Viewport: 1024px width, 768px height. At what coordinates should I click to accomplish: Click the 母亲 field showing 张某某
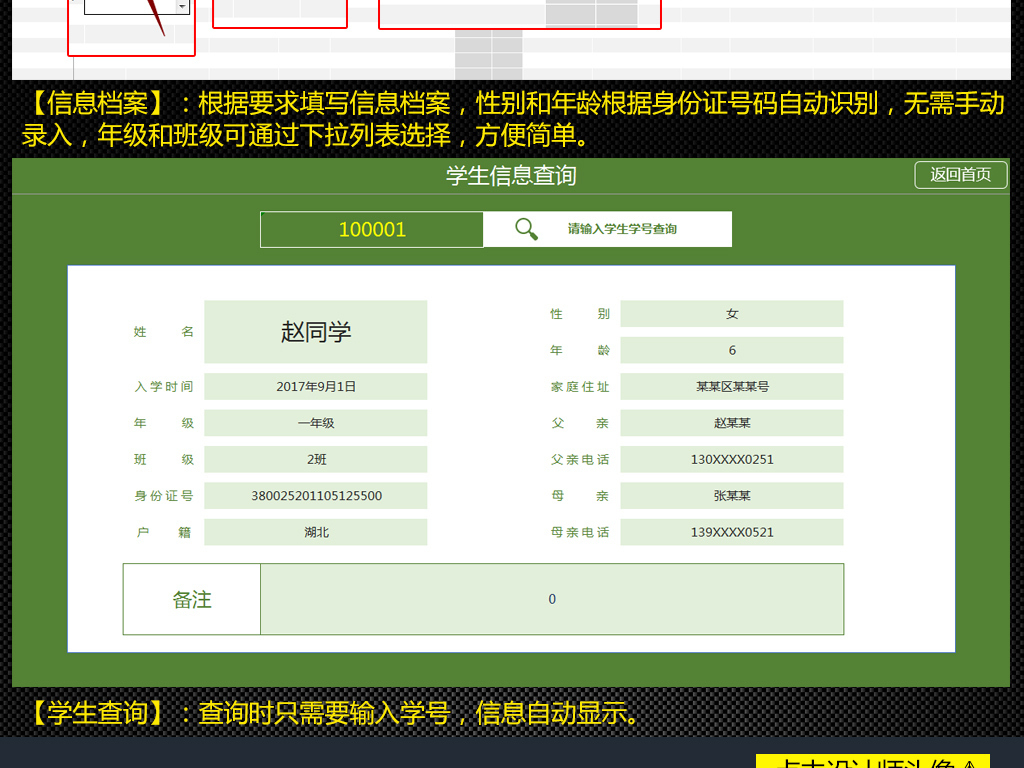[x=732, y=495]
